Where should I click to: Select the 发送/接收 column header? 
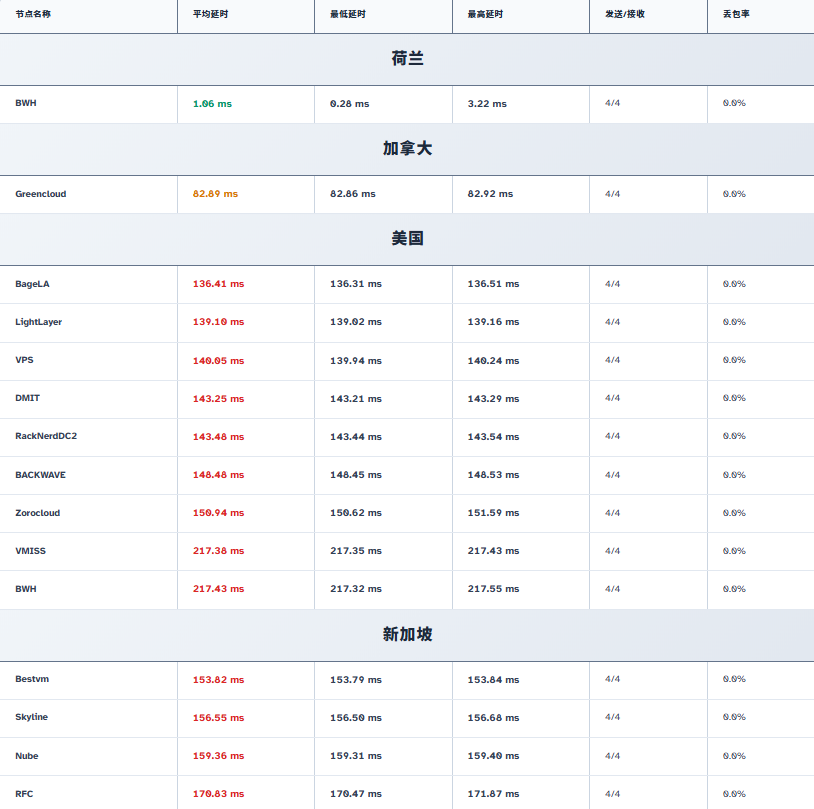pos(625,14)
